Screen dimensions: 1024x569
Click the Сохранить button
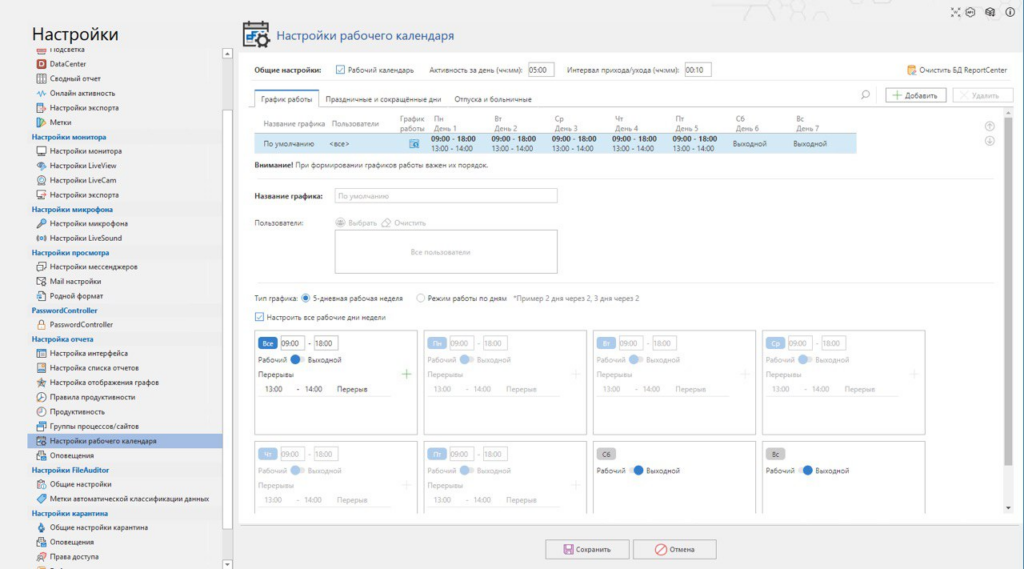pos(587,549)
